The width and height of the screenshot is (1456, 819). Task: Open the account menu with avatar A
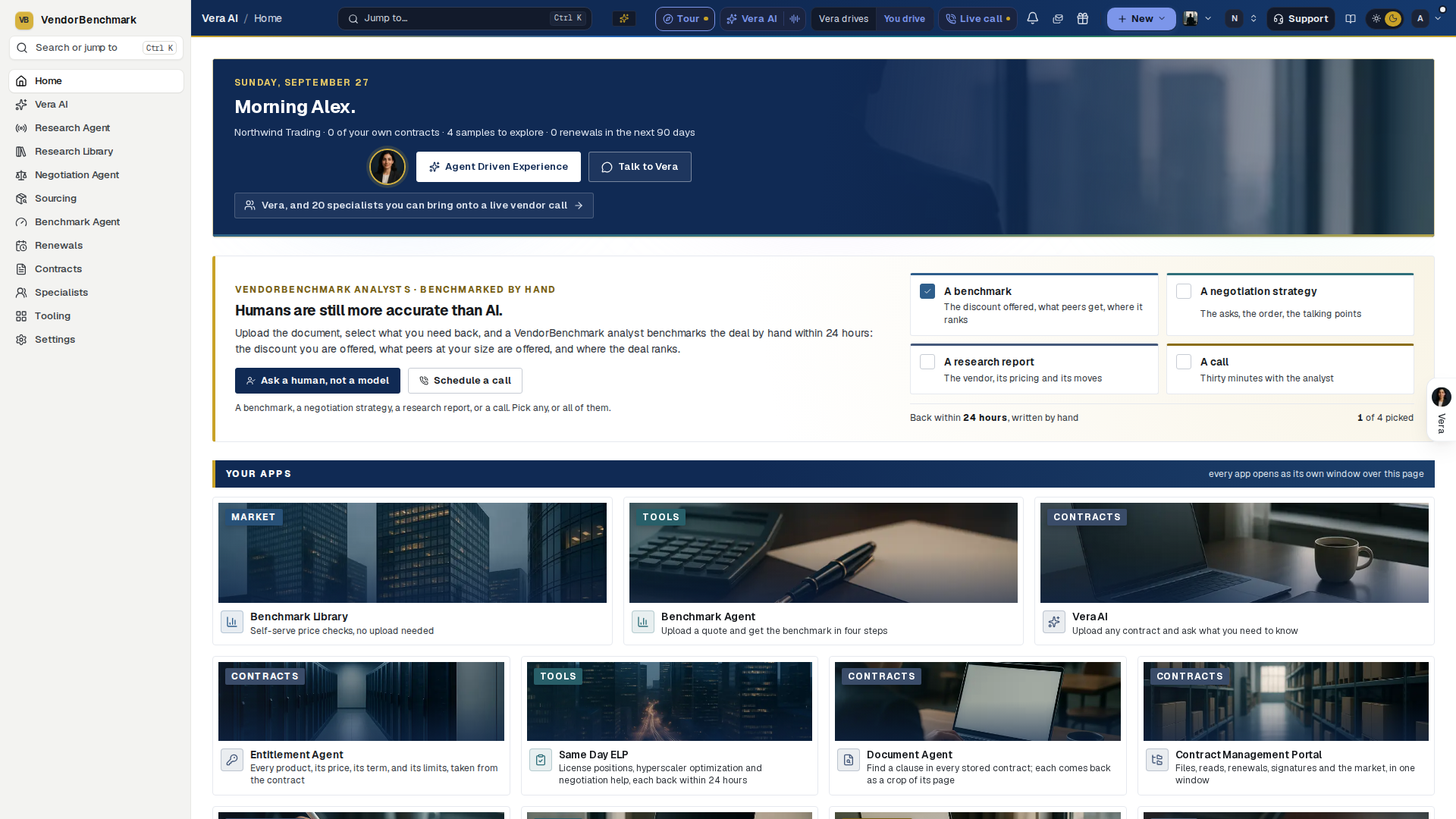[x=1426, y=19]
